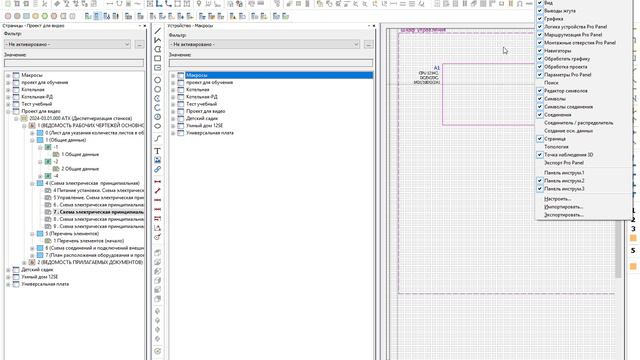Choose 'Импортировать...' in the menu
Viewport: 640px width, 360px height.
563,207
